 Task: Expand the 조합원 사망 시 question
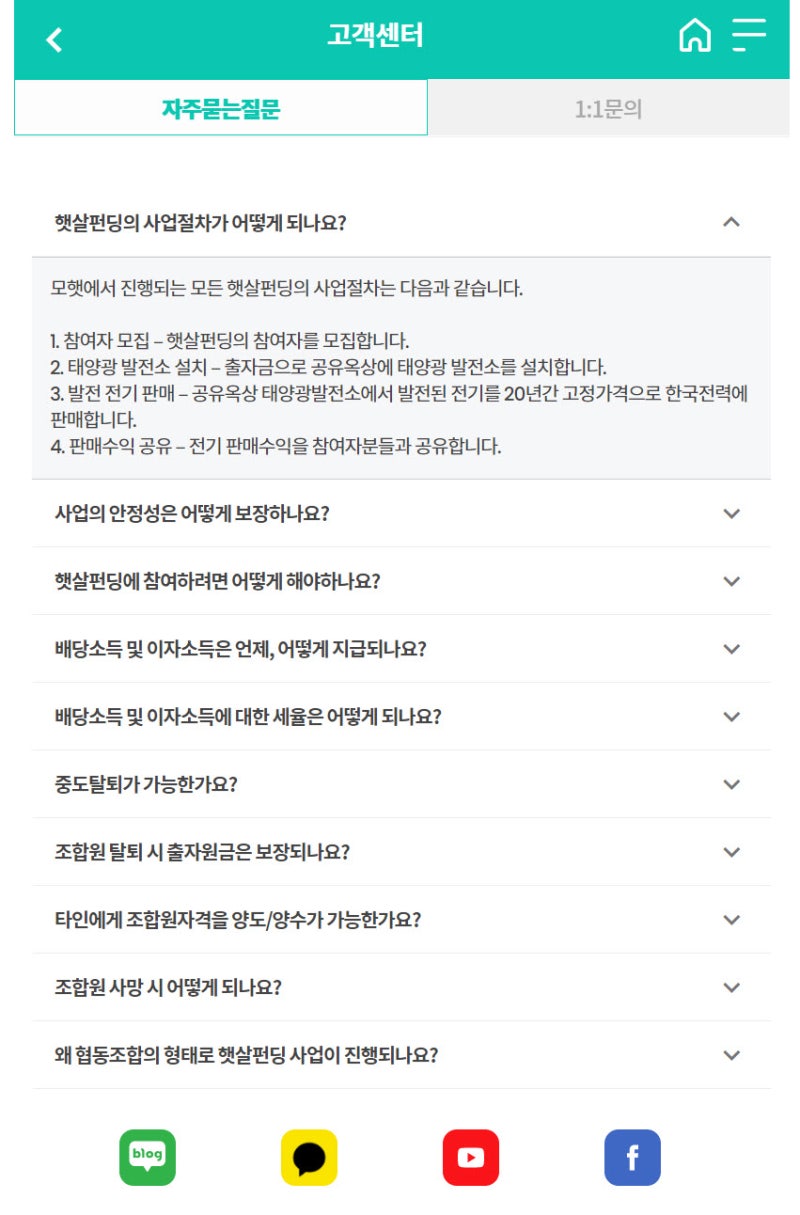pyautogui.click(x=400, y=987)
